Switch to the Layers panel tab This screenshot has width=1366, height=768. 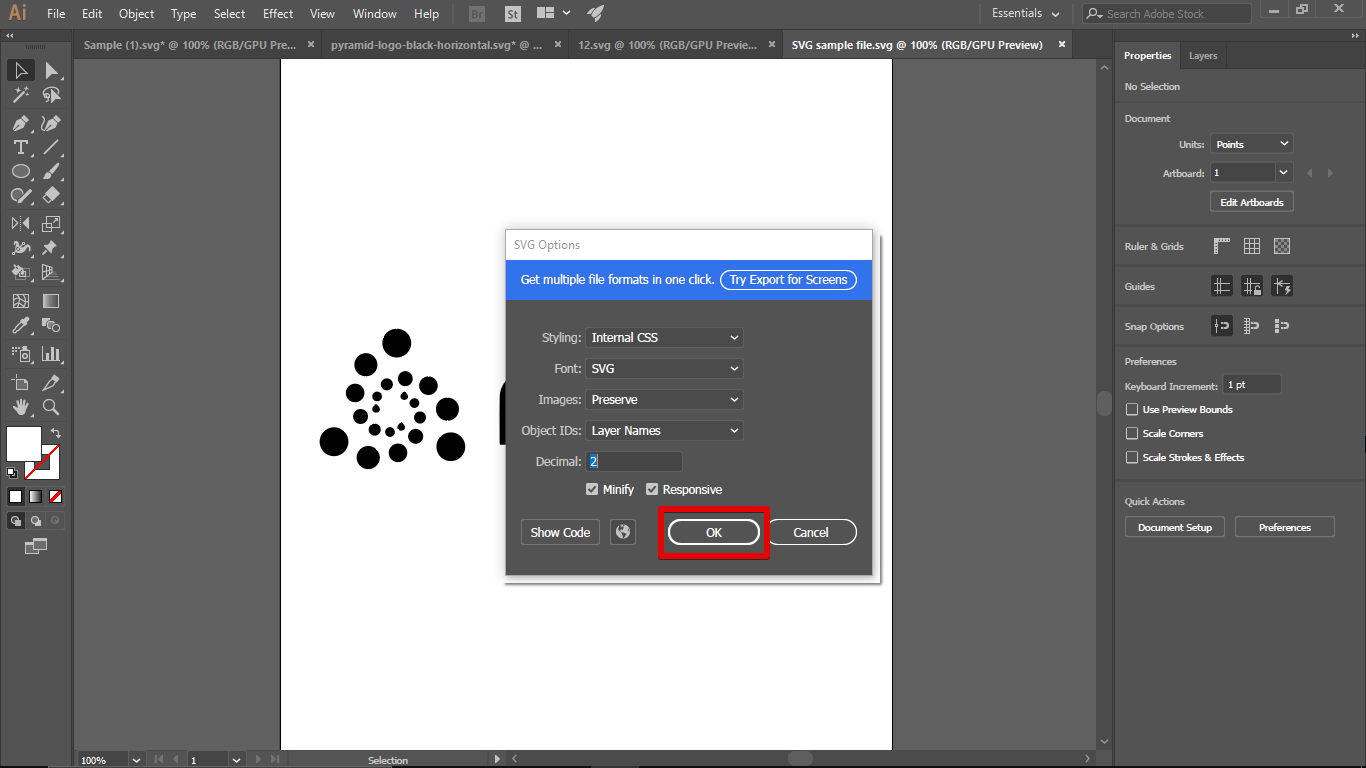[x=1202, y=56]
